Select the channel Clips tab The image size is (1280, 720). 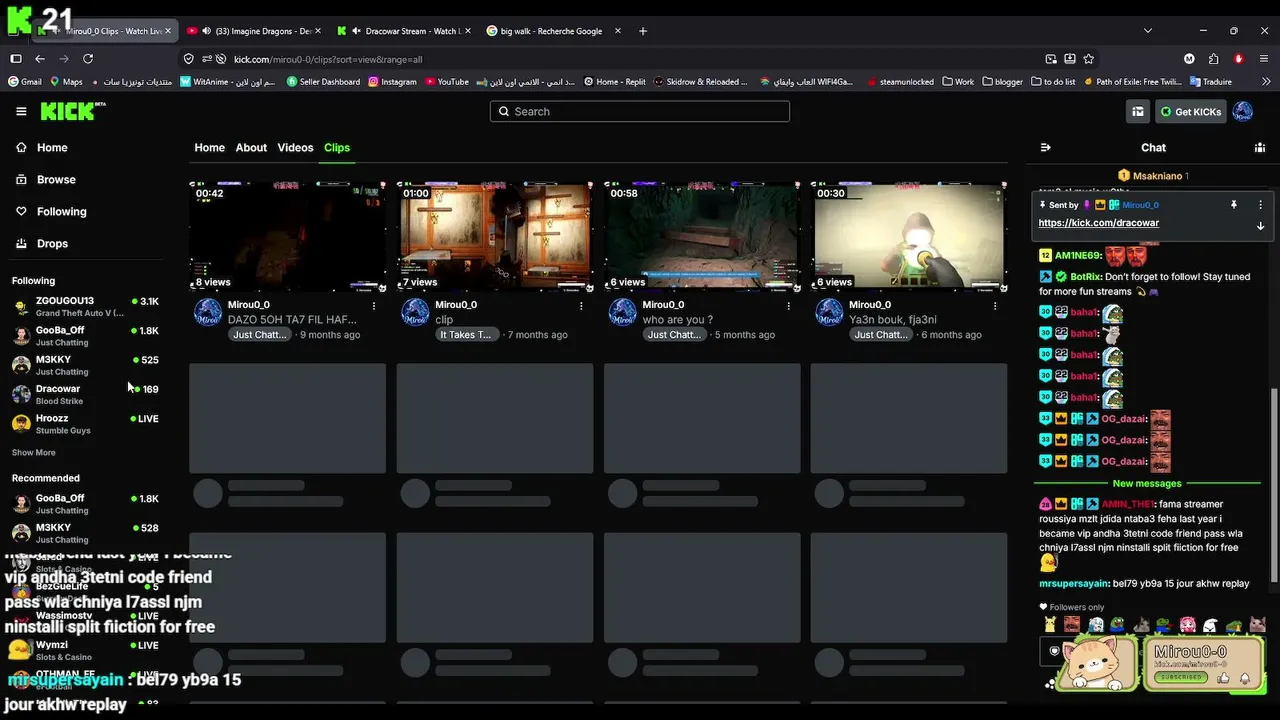[337, 147]
